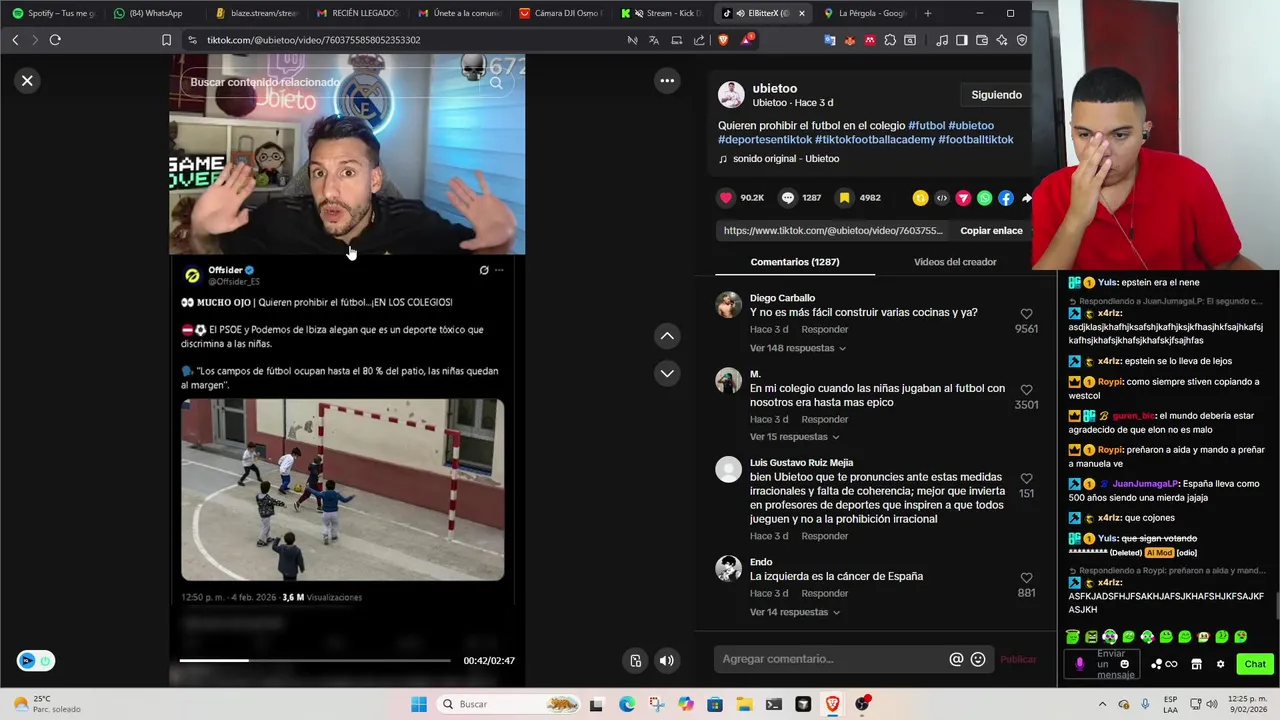Open the #footballtiktok hashtag link
The image size is (1280, 720).
click(x=975, y=140)
